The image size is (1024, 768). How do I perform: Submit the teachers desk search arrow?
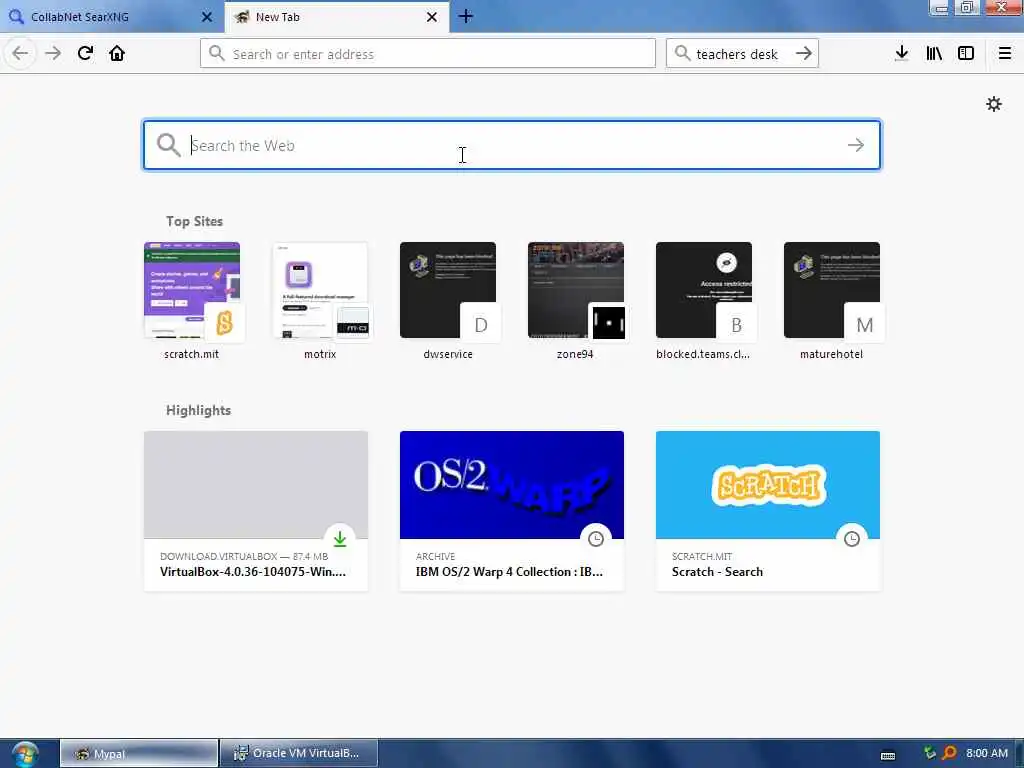[x=803, y=54]
